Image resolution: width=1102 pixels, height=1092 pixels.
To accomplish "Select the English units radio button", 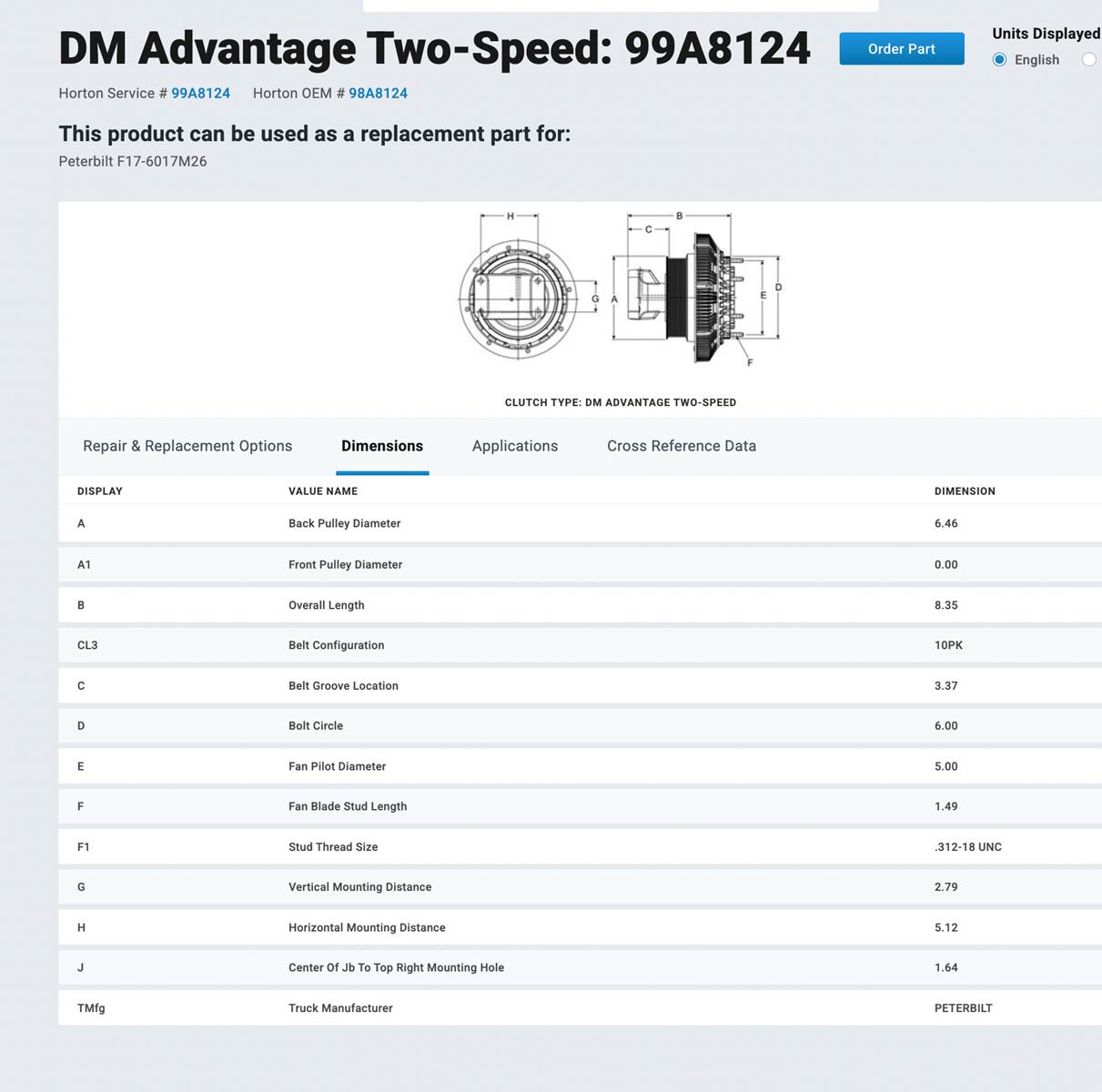I will [999, 60].
